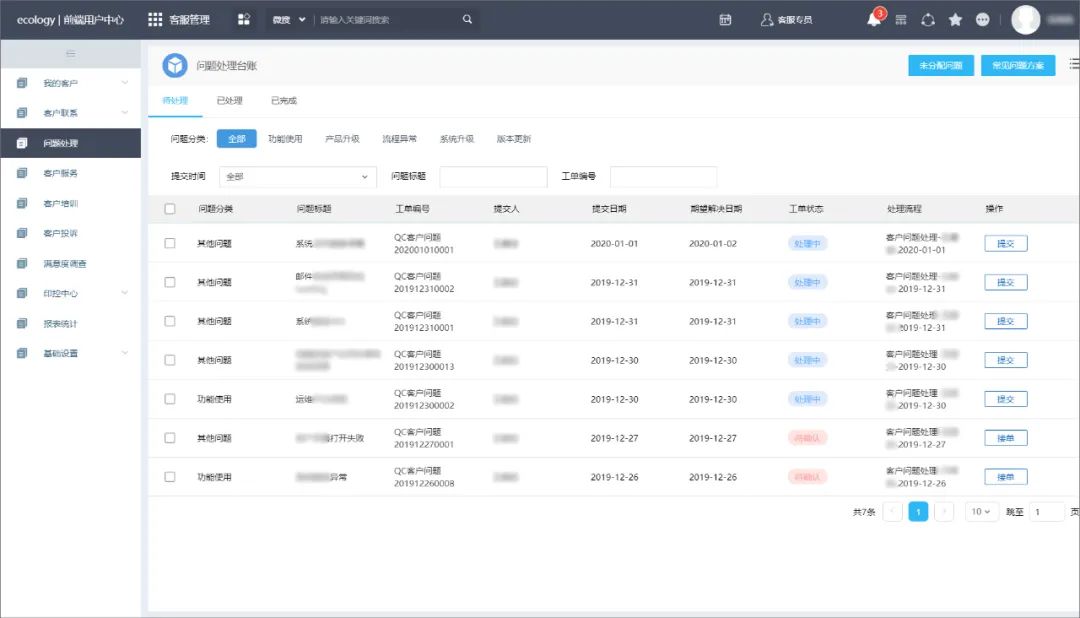Switch to the 已完成 tab

click(x=284, y=101)
